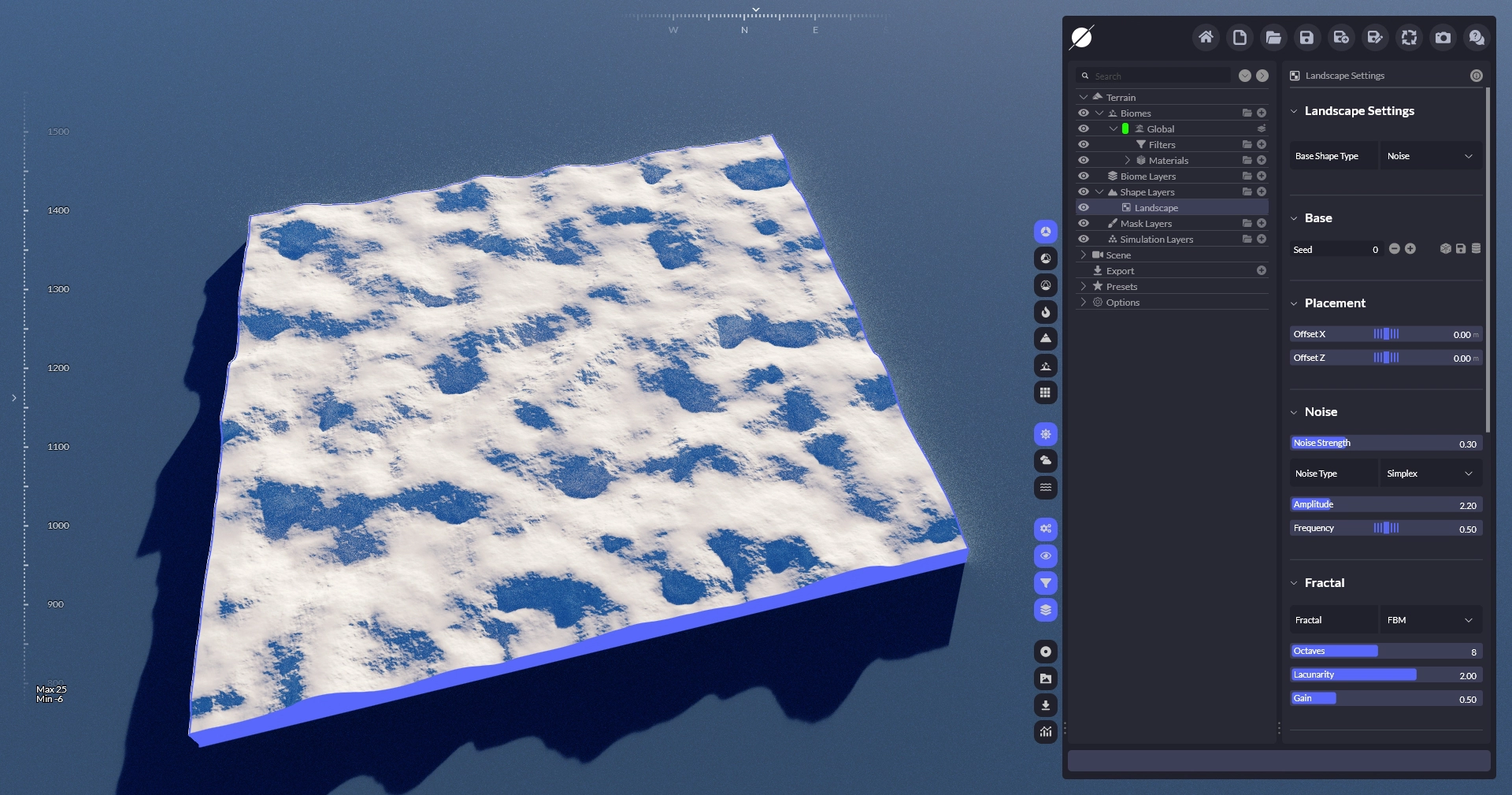Randomize seed with the dice icon
The width and height of the screenshot is (1512, 795).
pyautogui.click(x=1445, y=249)
